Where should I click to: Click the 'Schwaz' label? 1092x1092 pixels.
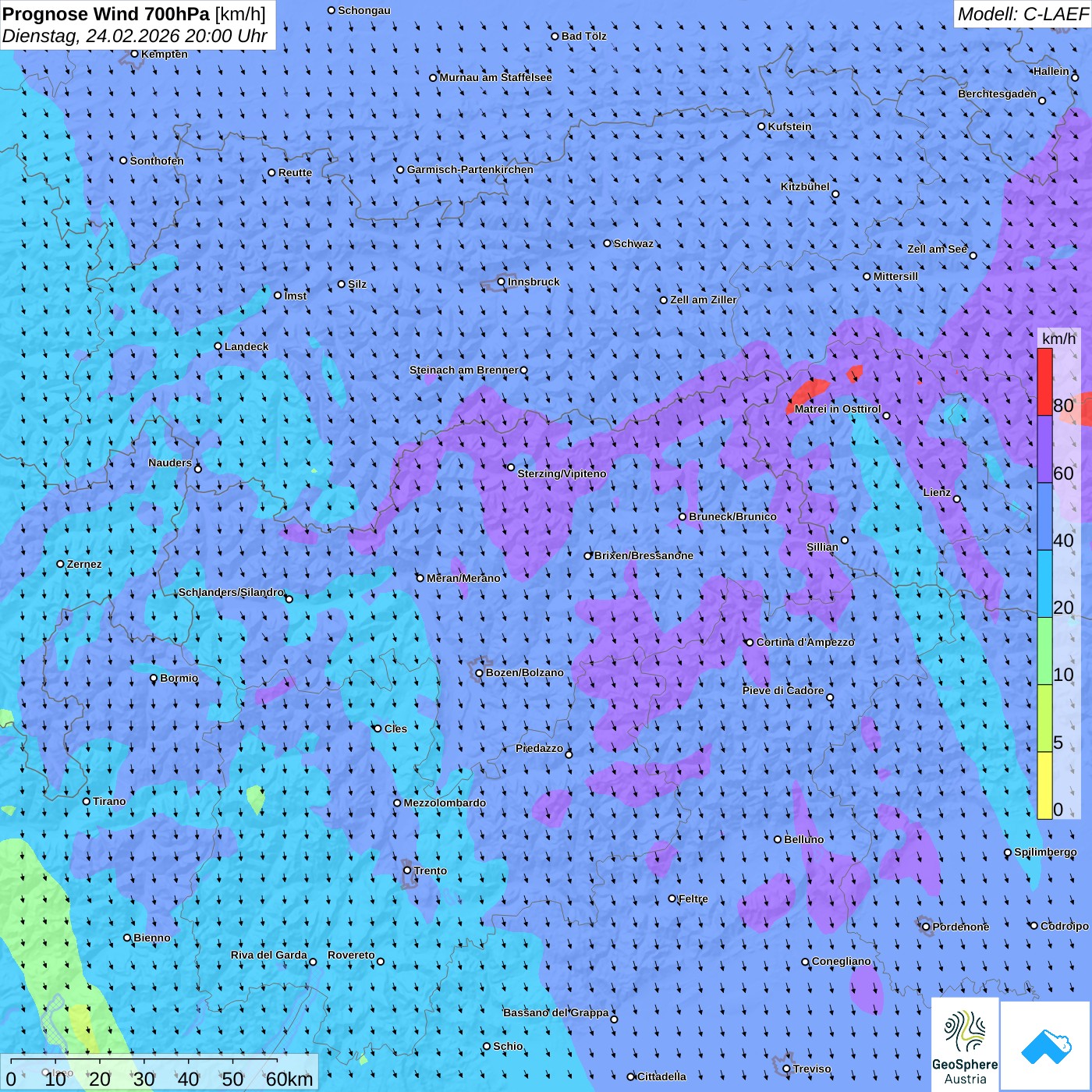coord(633,243)
